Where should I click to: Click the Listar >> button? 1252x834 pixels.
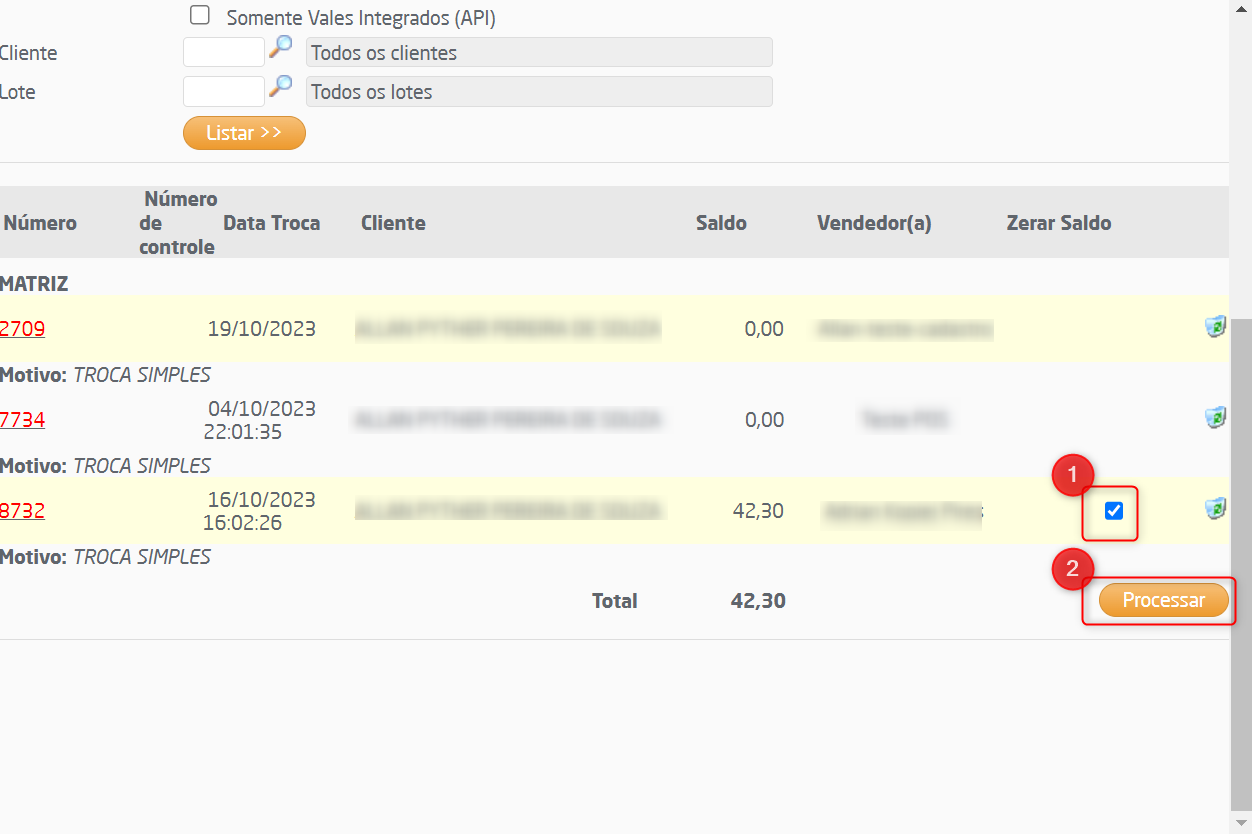pos(244,133)
